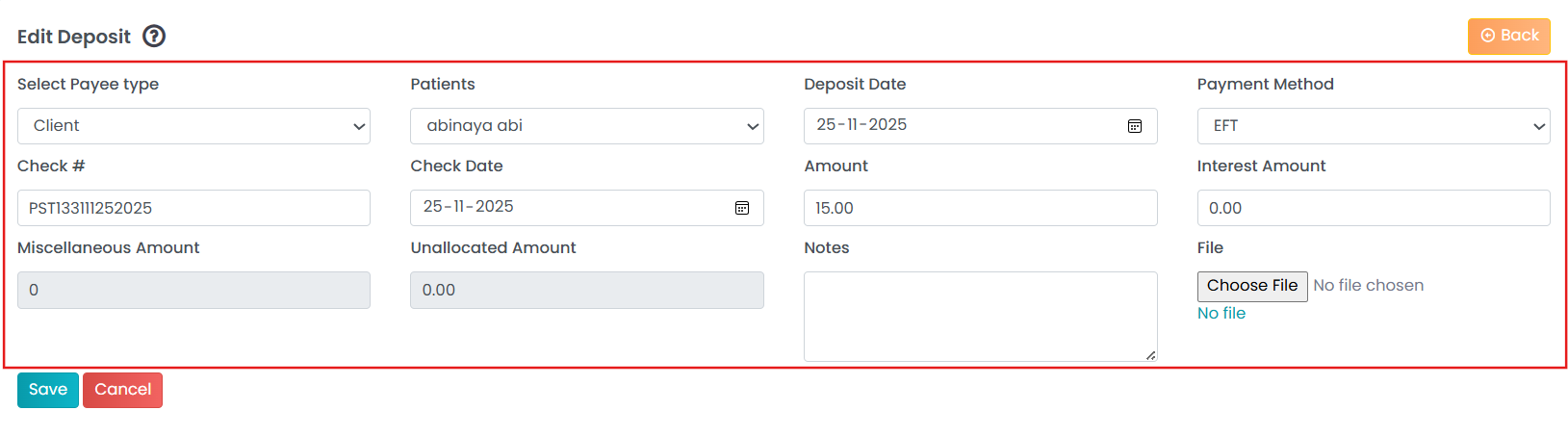Click the Deposit Date field text
1568x436 pixels.
pyautogui.click(x=861, y=125)
